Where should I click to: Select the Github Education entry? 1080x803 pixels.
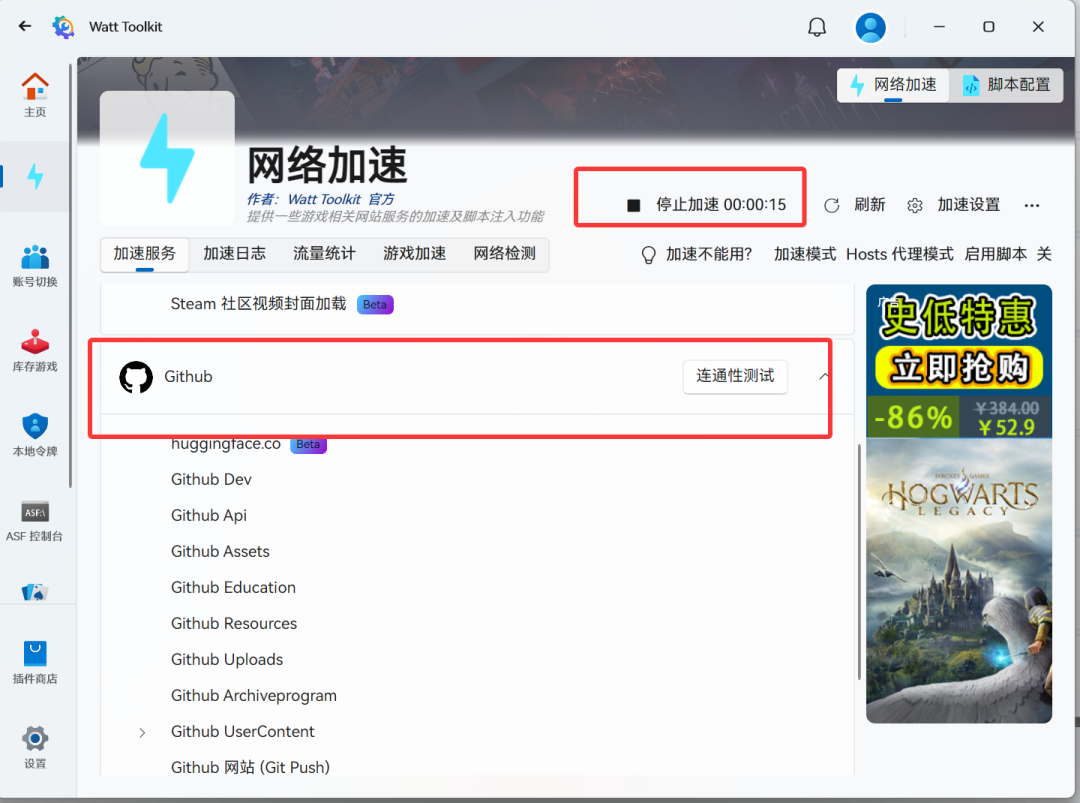[x=233, y=587]
